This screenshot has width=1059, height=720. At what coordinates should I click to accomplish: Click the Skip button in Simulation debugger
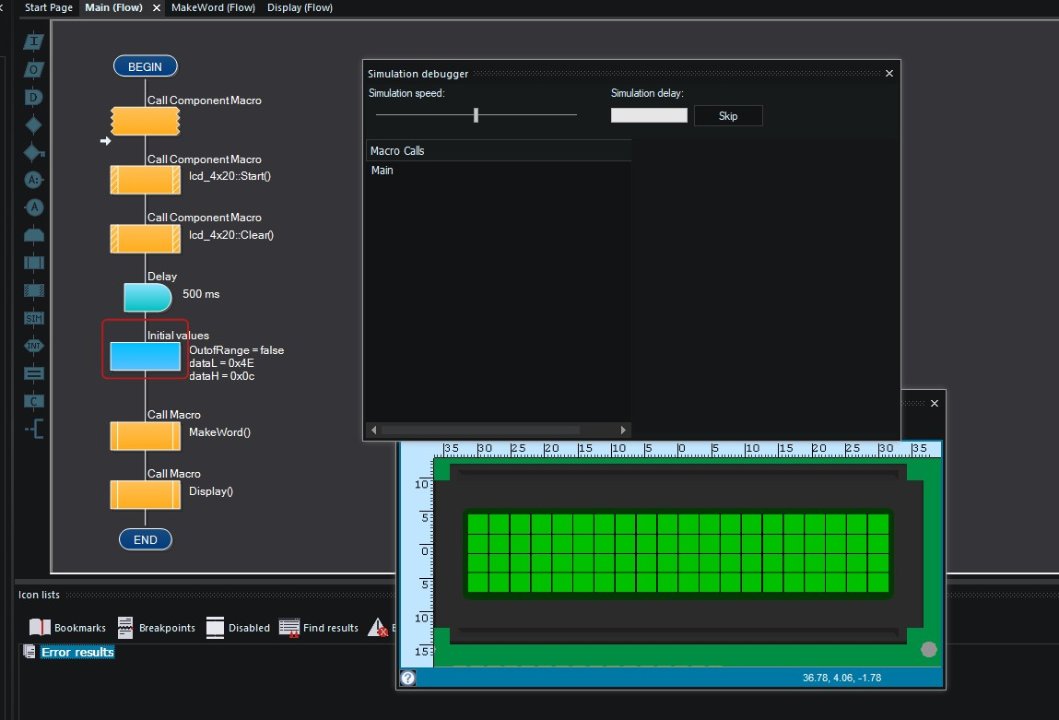(x=728, y=116)
